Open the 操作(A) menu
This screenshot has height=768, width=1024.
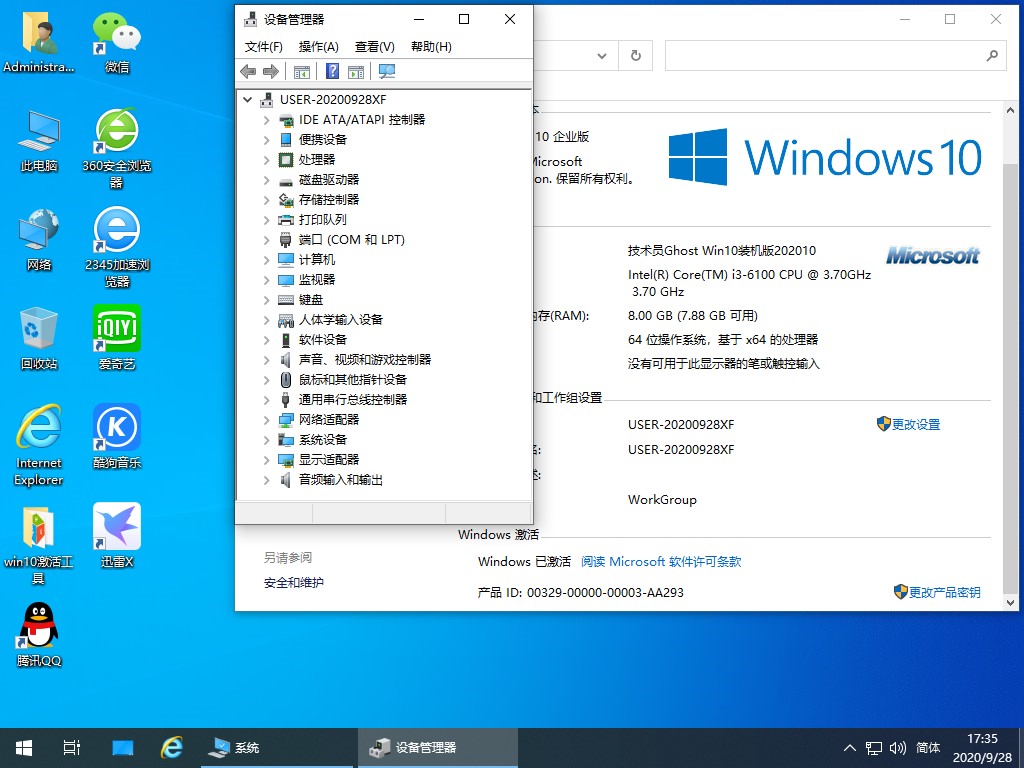[318, 47]
